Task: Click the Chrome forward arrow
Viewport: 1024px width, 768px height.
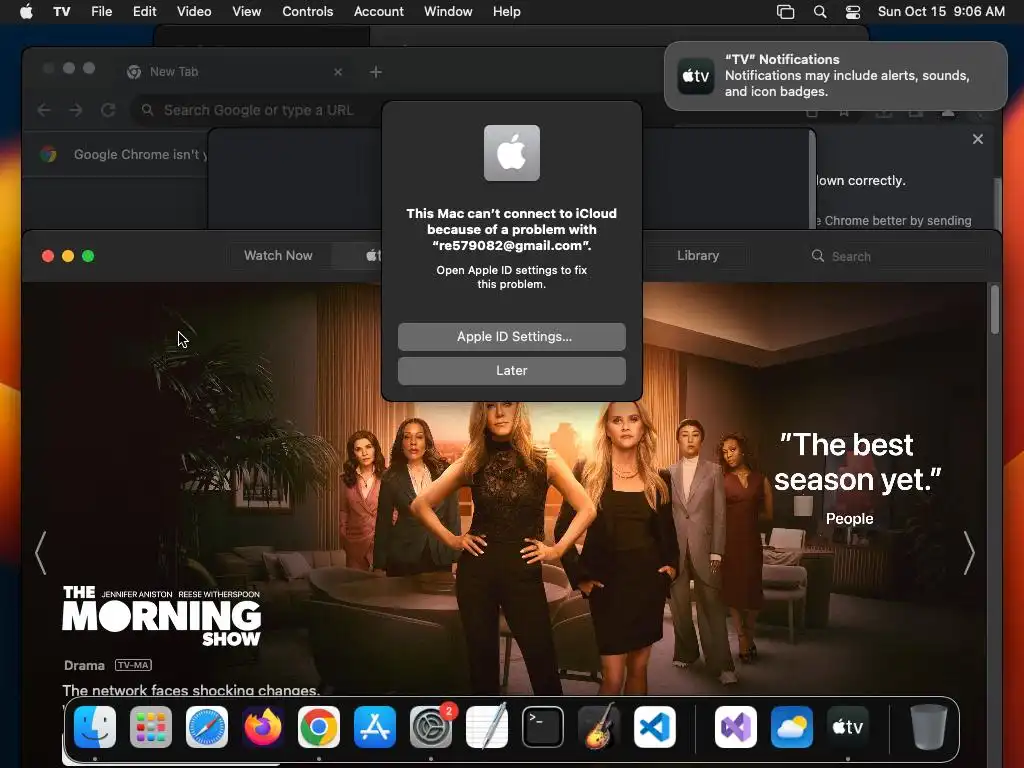Action: coord(76,110)
